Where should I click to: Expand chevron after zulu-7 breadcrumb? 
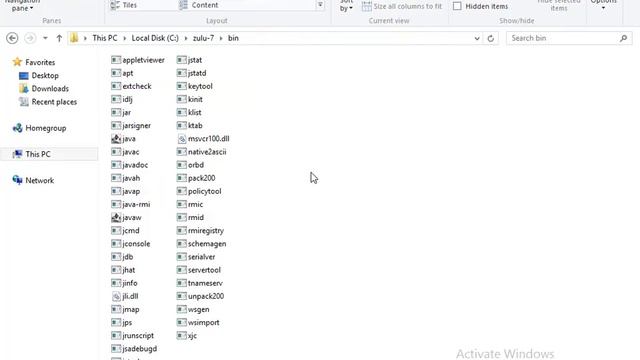tap(221, 38)
